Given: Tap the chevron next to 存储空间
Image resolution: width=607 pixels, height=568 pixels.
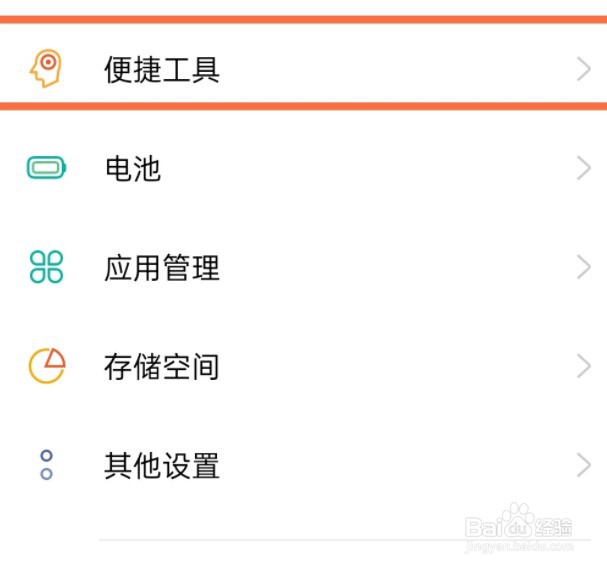Looking at the screenshot, I should [x=584, y=366].
